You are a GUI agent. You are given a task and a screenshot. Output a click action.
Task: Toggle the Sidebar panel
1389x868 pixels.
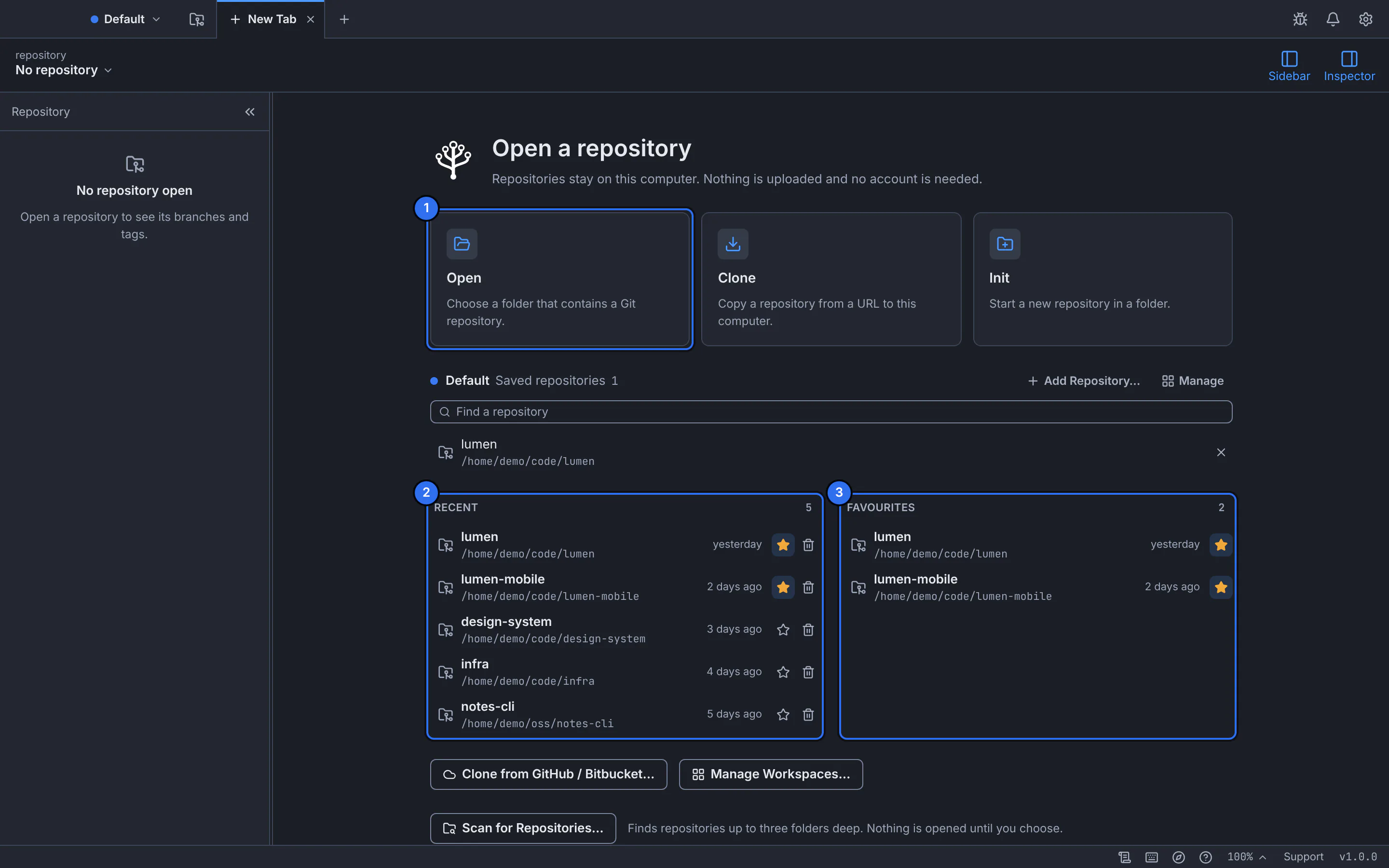(x=1289, y=66)
